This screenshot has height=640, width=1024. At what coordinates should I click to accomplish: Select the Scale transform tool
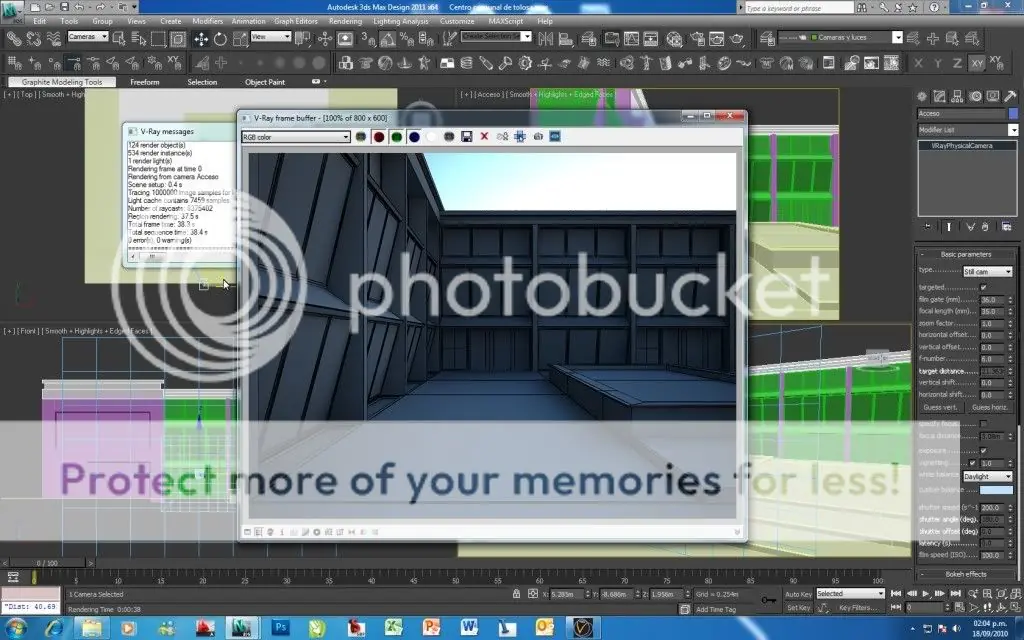pyautogui.click(x=240, y=39)
